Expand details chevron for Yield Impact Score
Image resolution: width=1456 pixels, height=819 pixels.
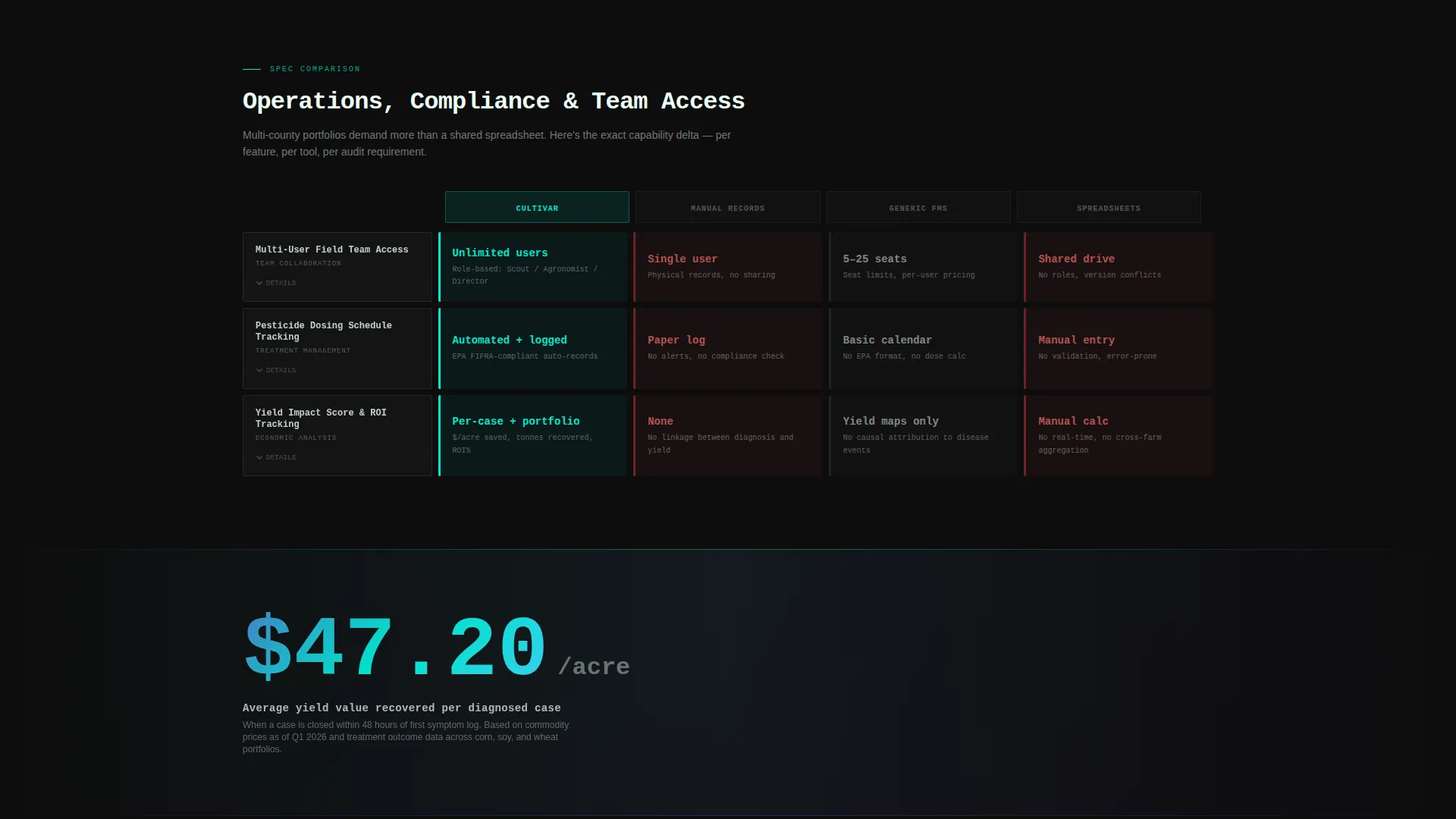(259, 457)
